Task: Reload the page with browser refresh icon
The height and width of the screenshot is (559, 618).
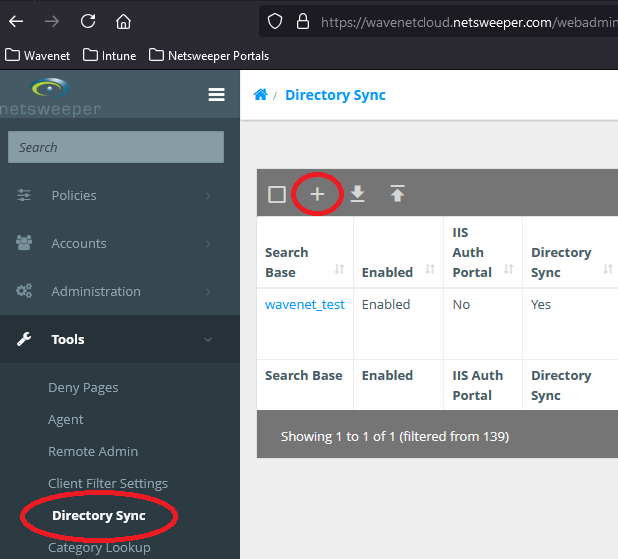Action: pos(88,21)
